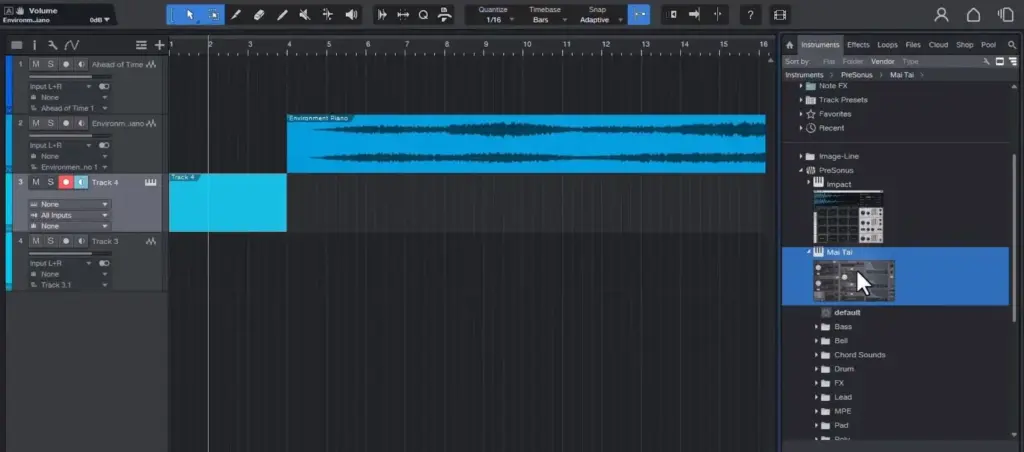Expand the Chord Sounds folder
1024x452 pixels.
pyautogui.click(x=816, y=355)
